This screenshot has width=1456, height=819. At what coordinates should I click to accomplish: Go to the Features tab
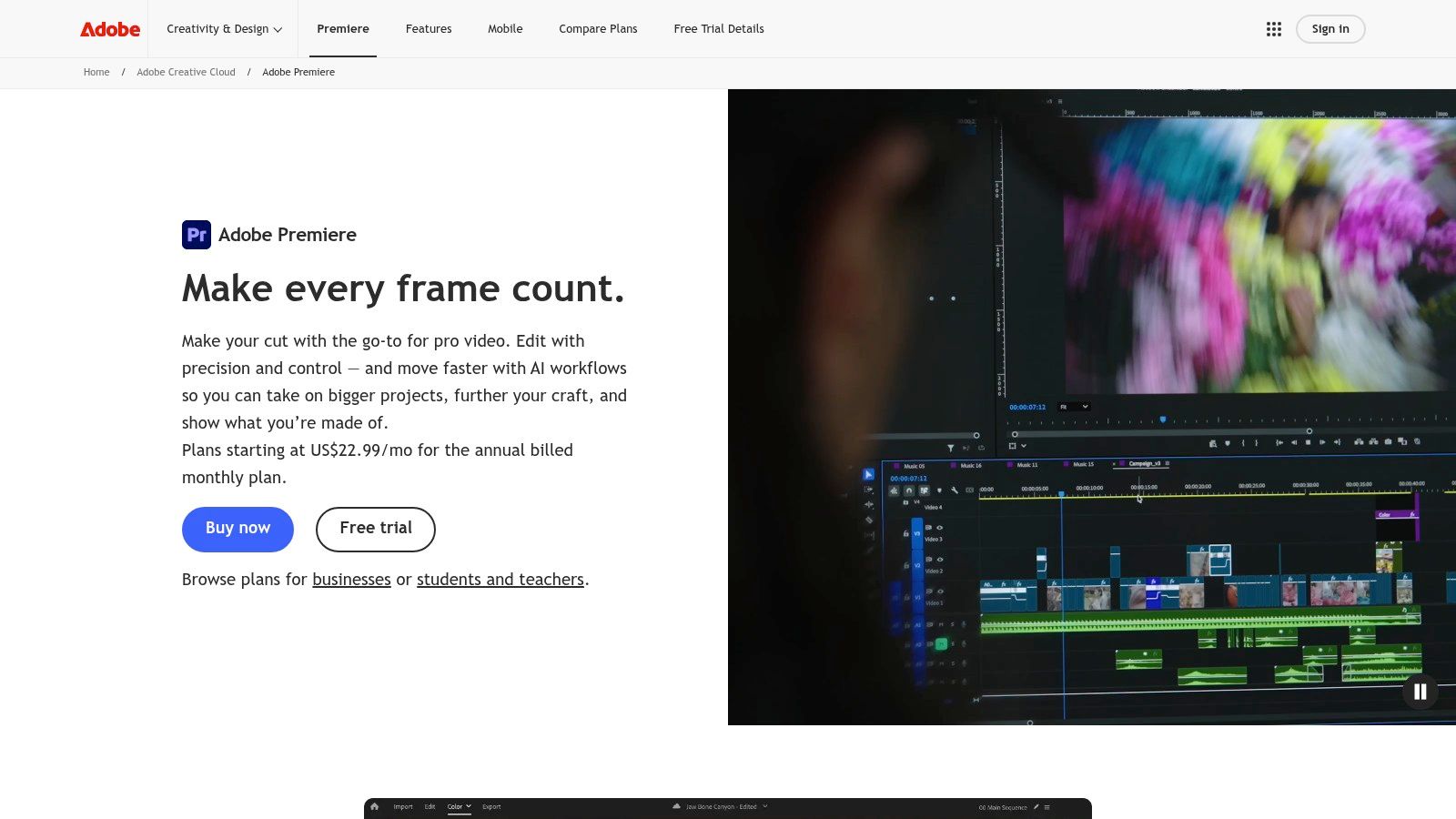429,29
